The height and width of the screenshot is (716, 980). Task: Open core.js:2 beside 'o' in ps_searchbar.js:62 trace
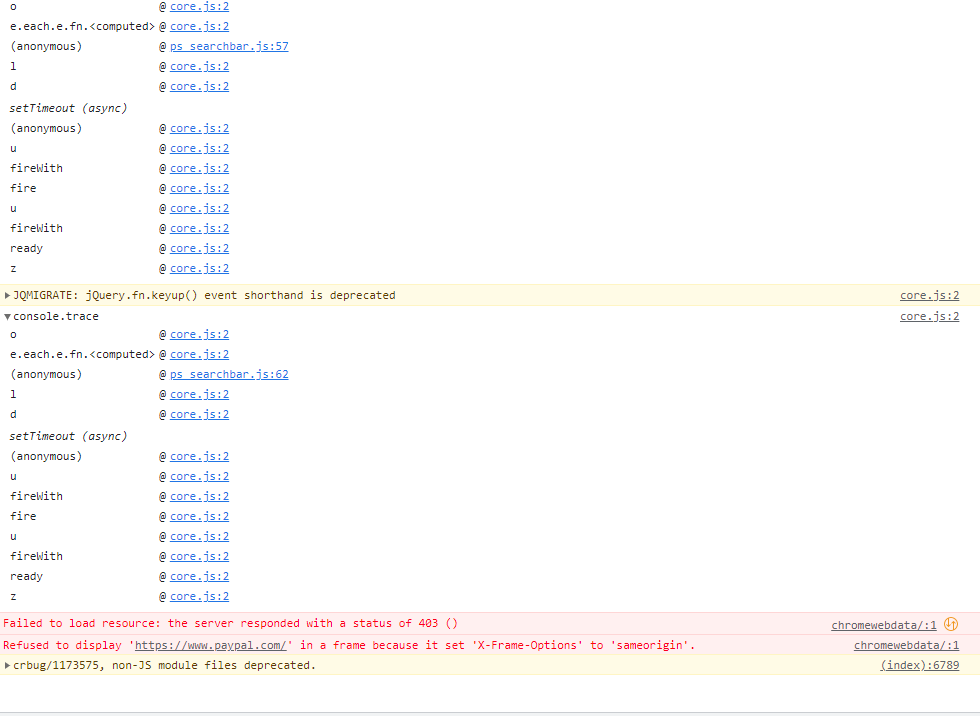point(199,335)
